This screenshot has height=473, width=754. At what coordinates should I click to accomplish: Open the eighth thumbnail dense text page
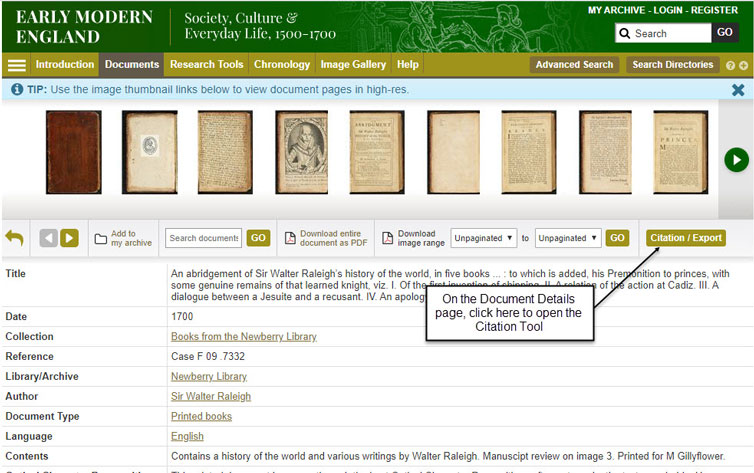(605, 152)
